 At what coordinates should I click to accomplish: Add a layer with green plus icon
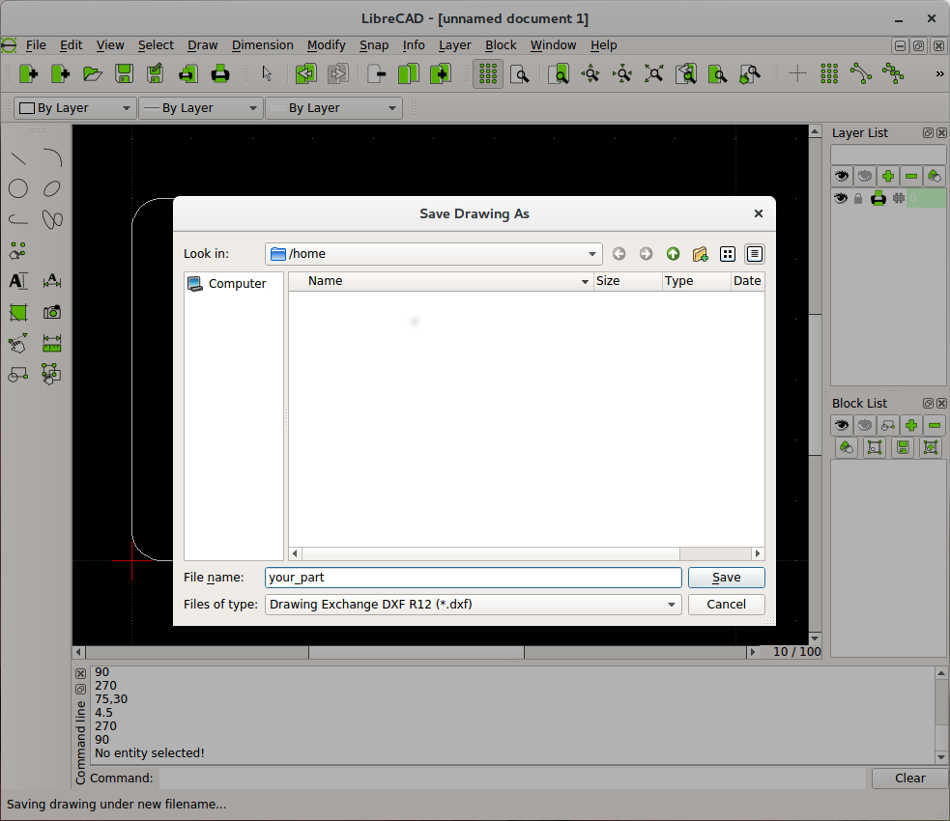(x=888, y=176)
